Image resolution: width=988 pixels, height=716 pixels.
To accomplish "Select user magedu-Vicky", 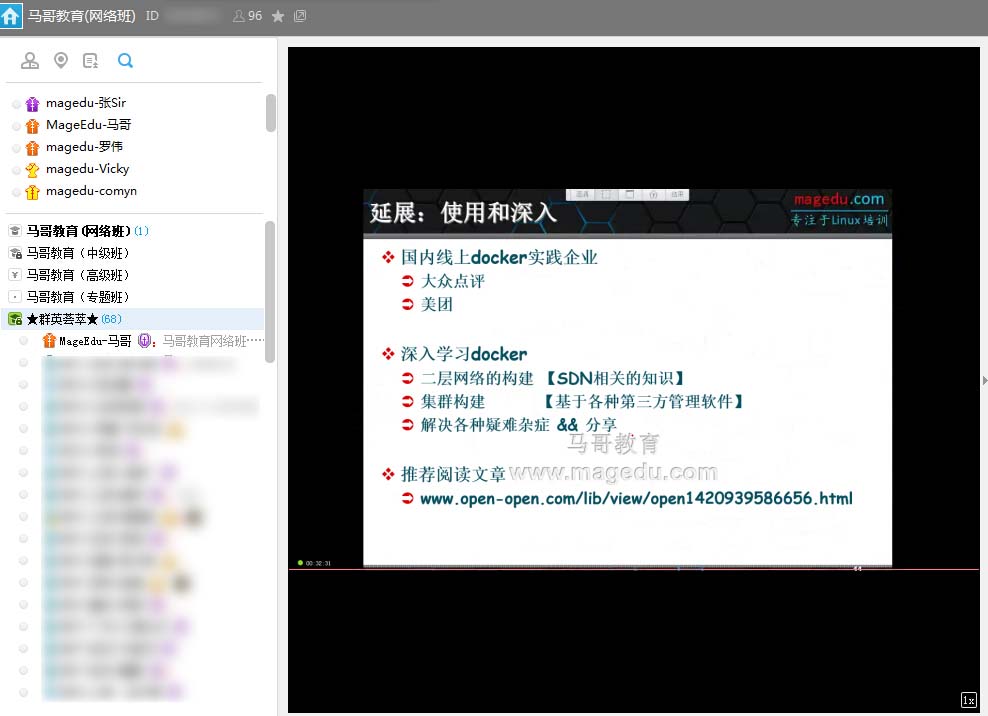I will tap(87, 169).
